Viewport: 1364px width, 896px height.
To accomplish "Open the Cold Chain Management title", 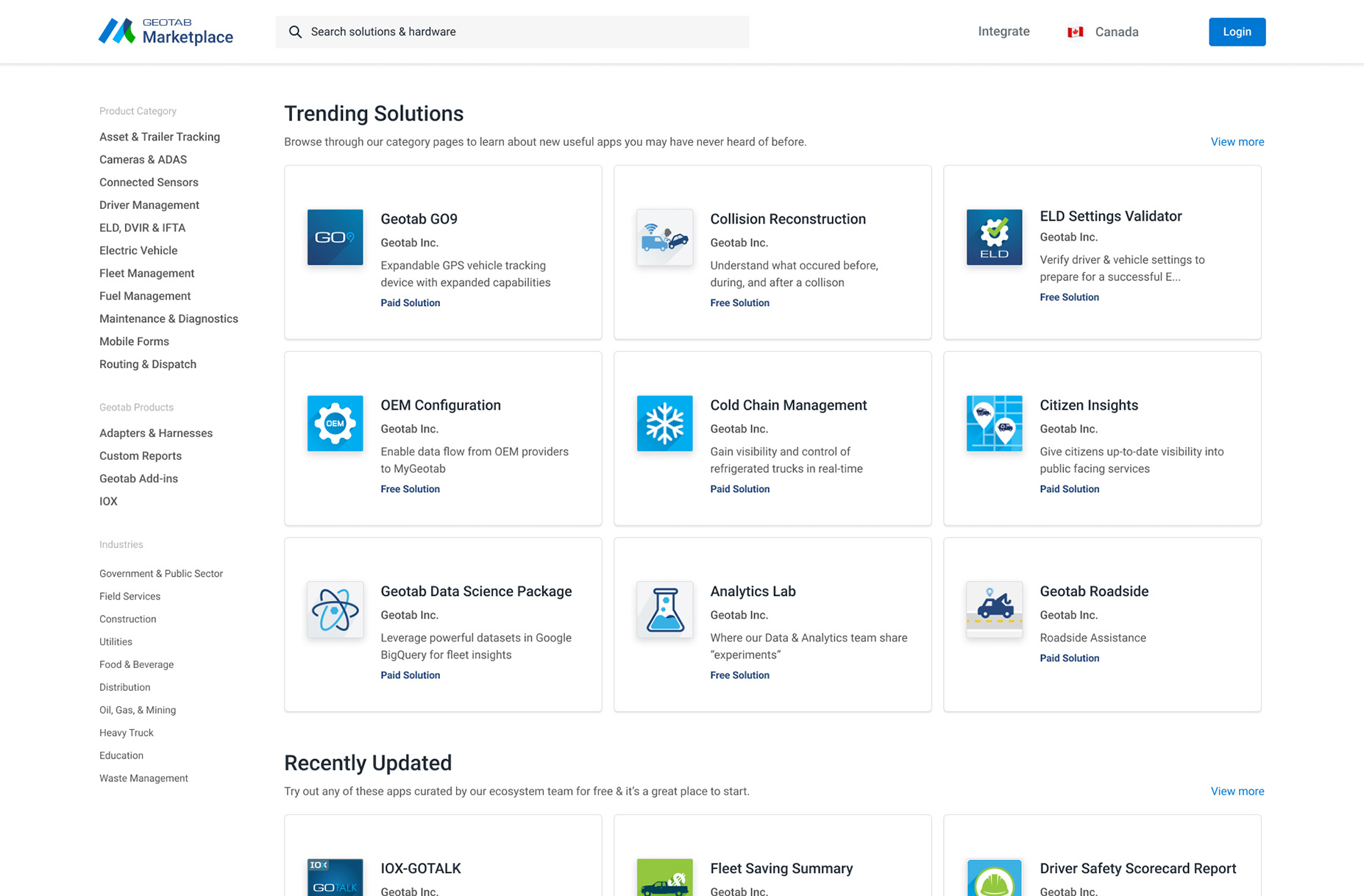I will coord(789,405).
